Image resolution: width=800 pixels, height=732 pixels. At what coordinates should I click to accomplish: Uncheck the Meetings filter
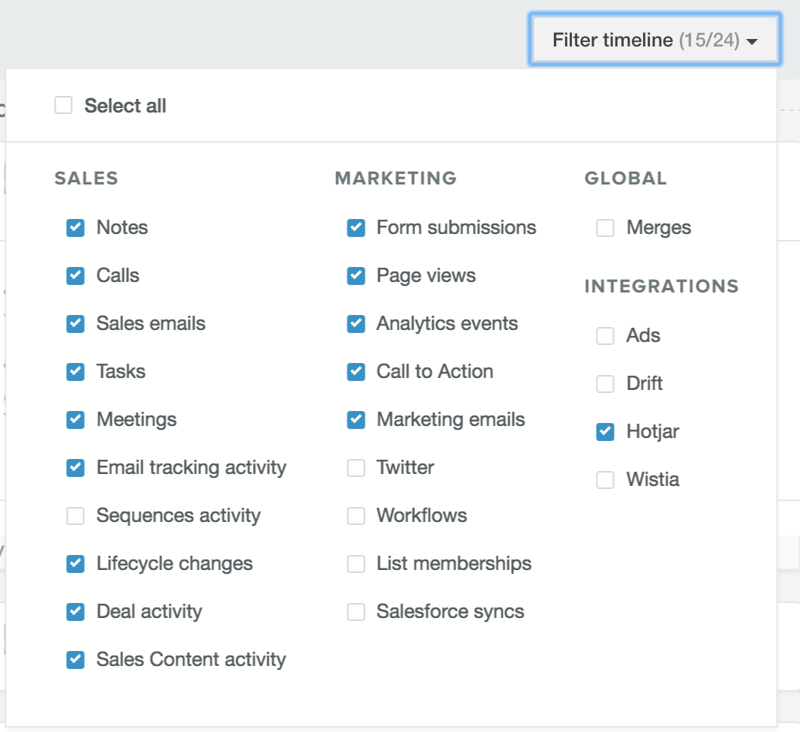76,420
